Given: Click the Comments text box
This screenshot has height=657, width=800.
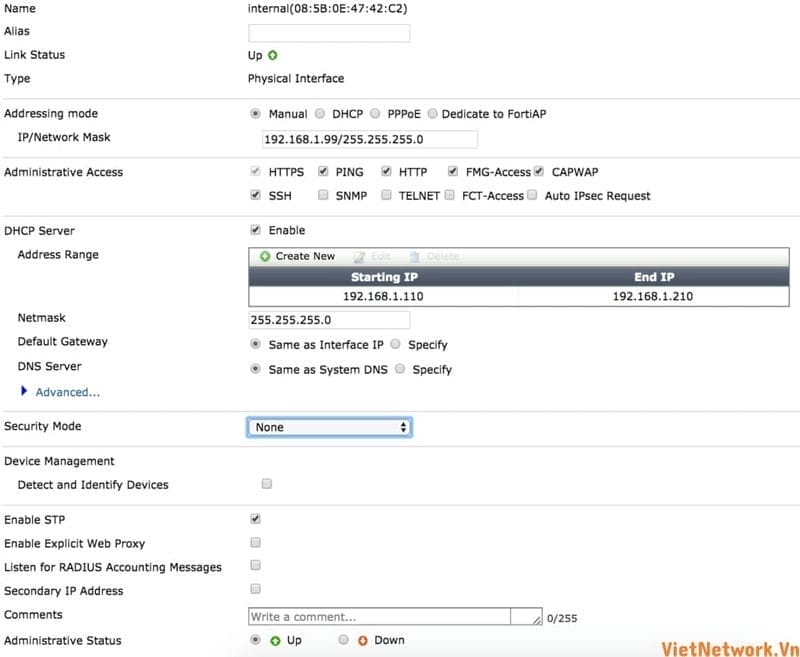Looking at the screenshot, I should click(394, 617).
